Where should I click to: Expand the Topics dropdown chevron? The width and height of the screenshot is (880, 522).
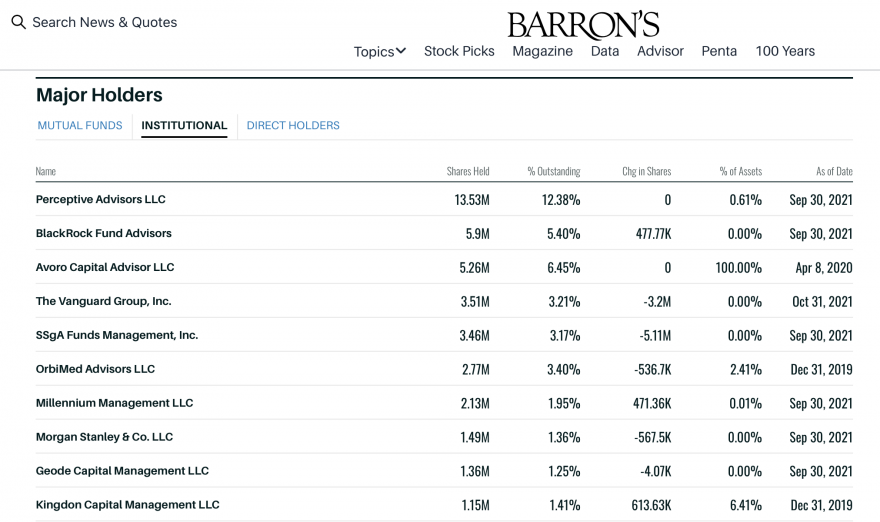401,51
